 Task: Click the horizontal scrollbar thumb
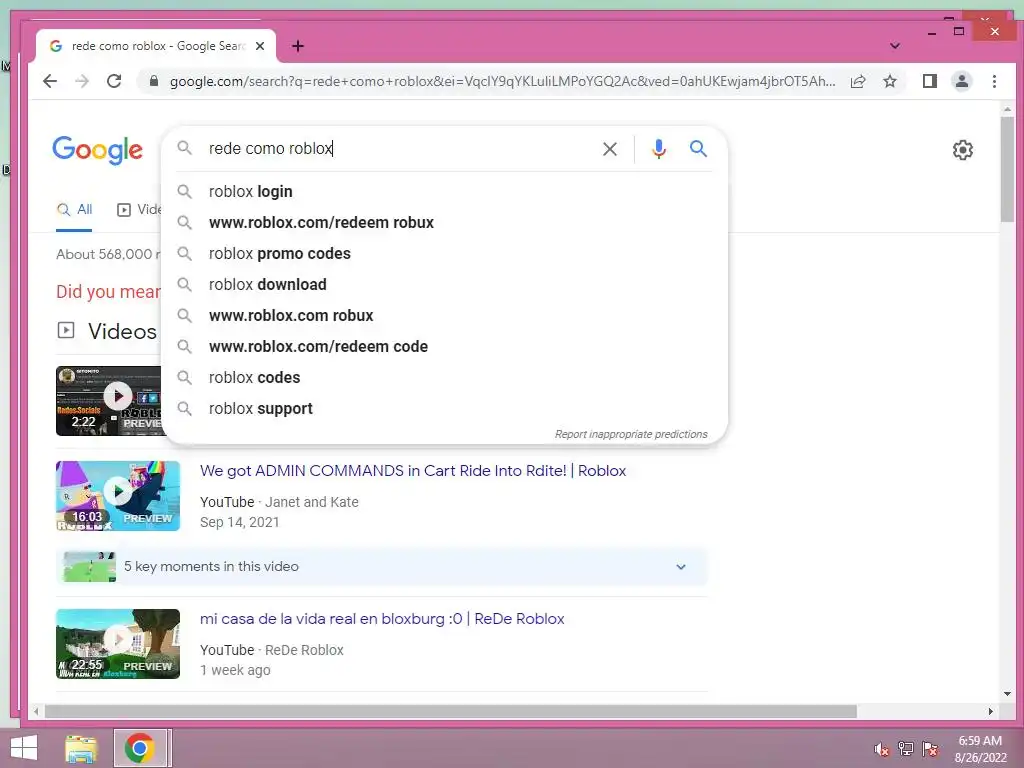[x=451, y=711]
